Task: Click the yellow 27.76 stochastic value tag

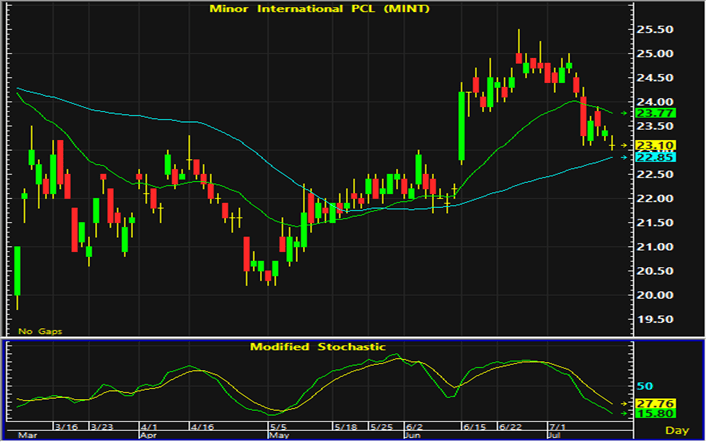Action: point(655,404)
